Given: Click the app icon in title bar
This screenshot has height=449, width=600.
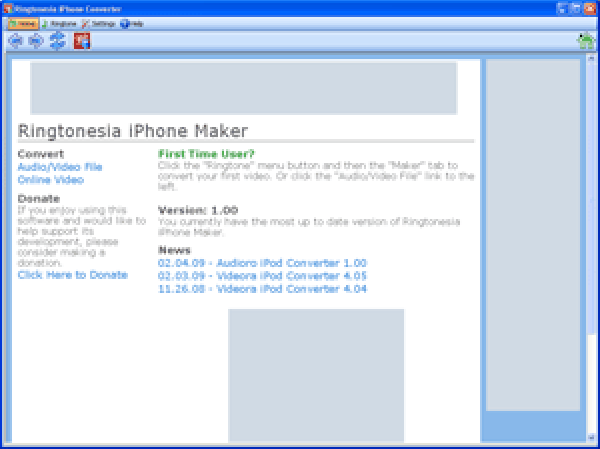Looking at the screenshot, I should coord(8,8).
